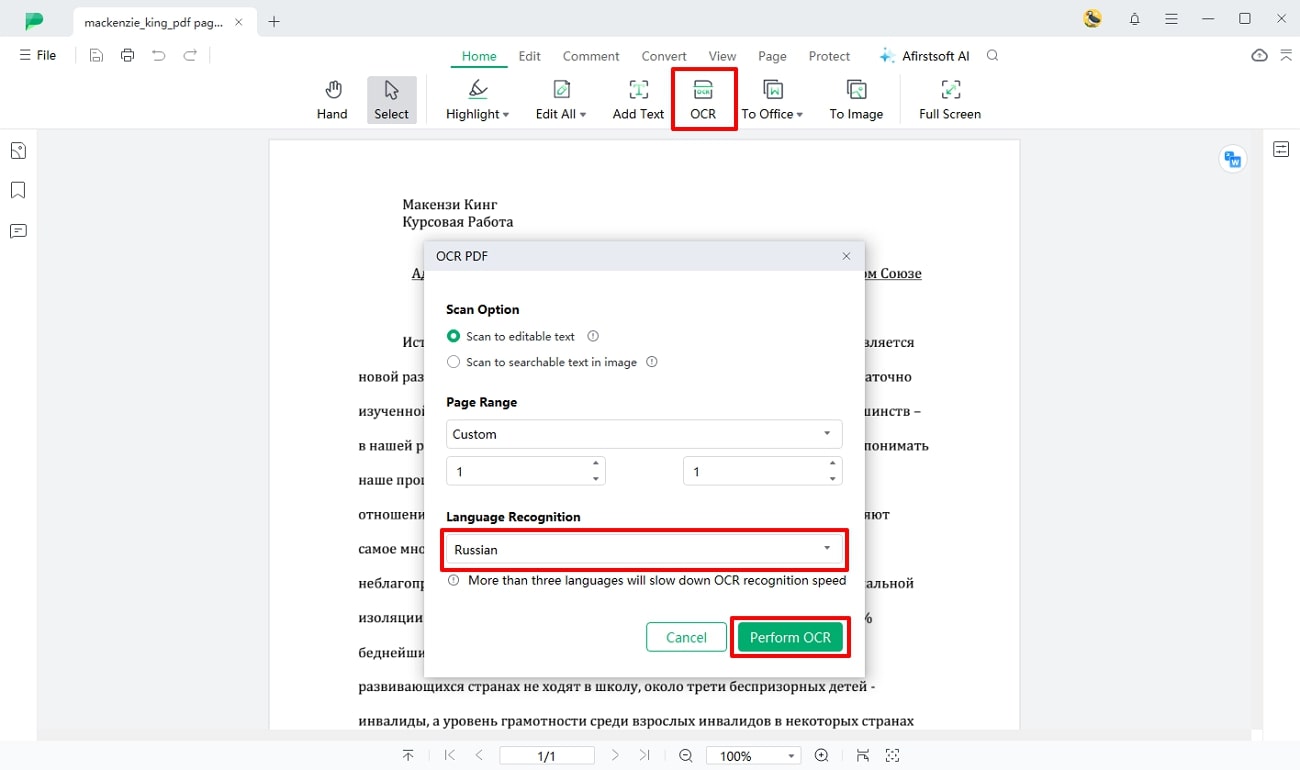Image resolution: width=1300 pixels, height=770 pixels.
Task: Switch to the Comment tab
Action: 591,56
